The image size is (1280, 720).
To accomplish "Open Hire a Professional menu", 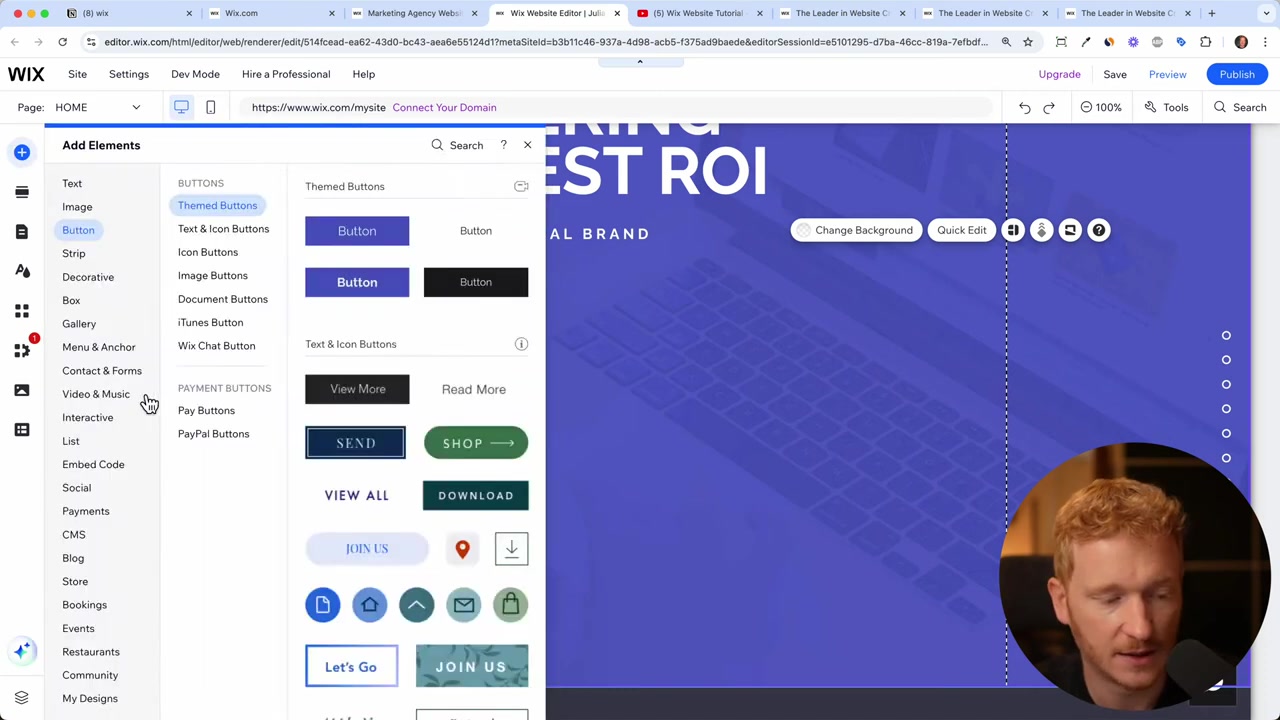I will (x=286, y=74).
